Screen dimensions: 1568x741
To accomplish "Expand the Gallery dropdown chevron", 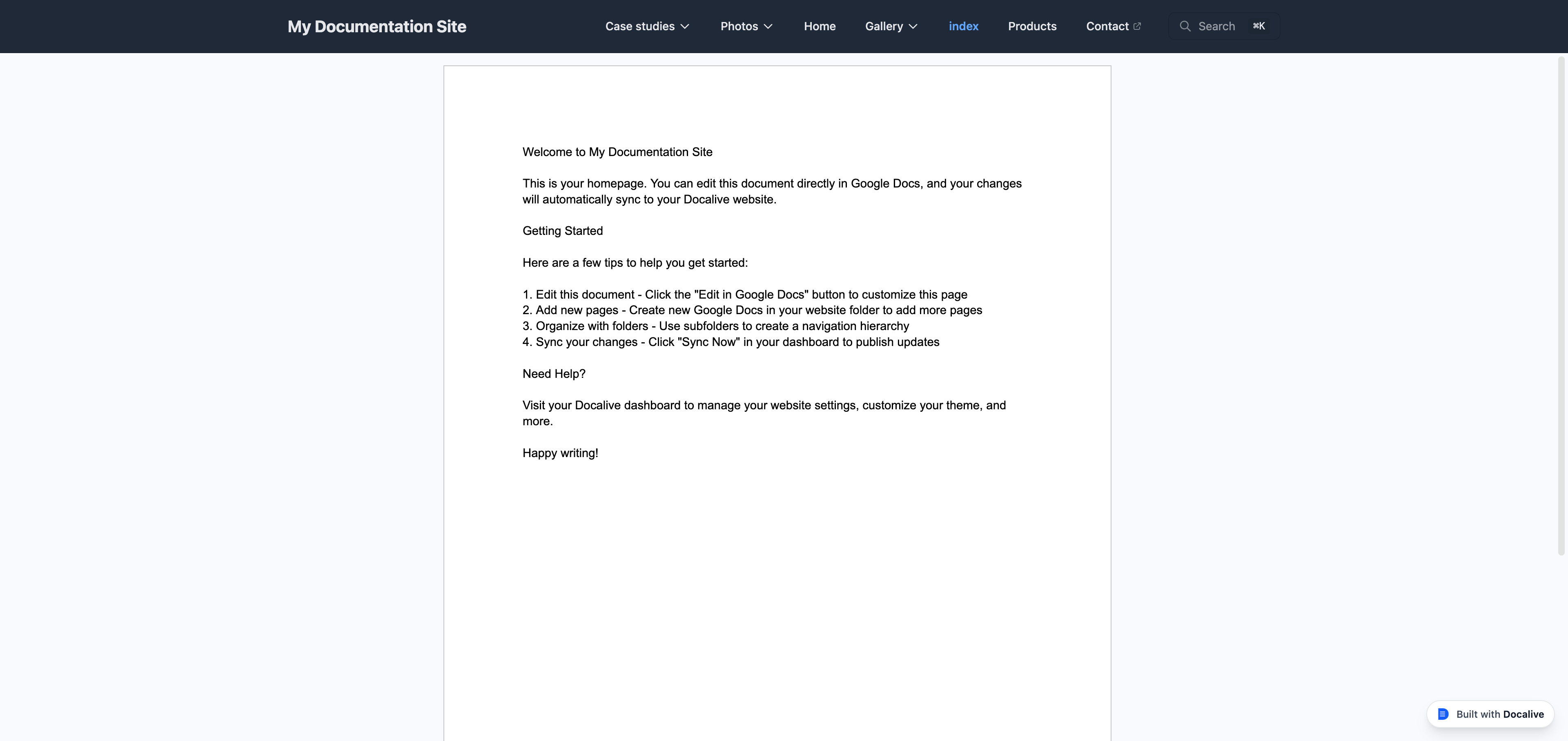I will coord(913,27).
